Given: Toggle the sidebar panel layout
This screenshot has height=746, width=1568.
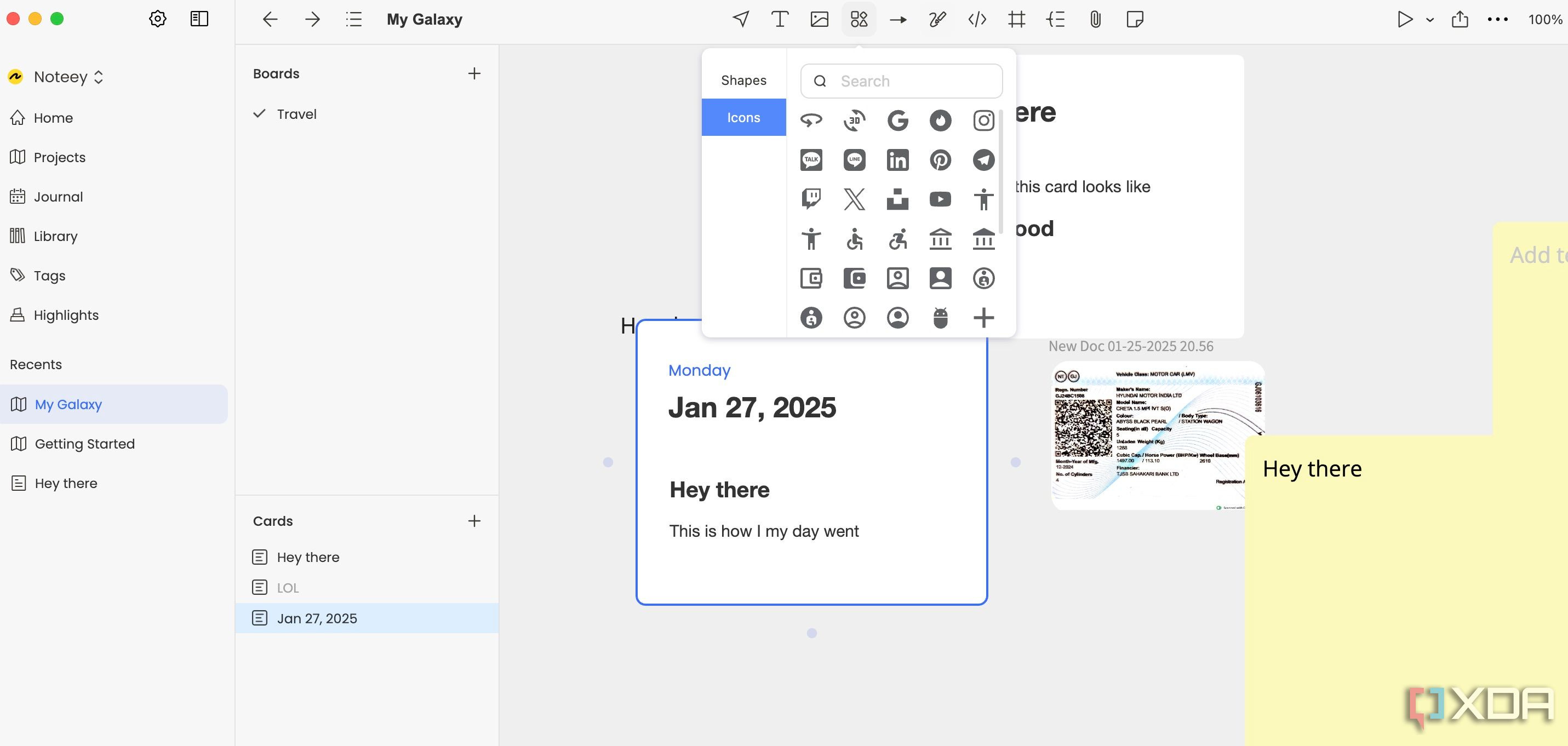Looking at the screenshot, I should click(199, 19).
